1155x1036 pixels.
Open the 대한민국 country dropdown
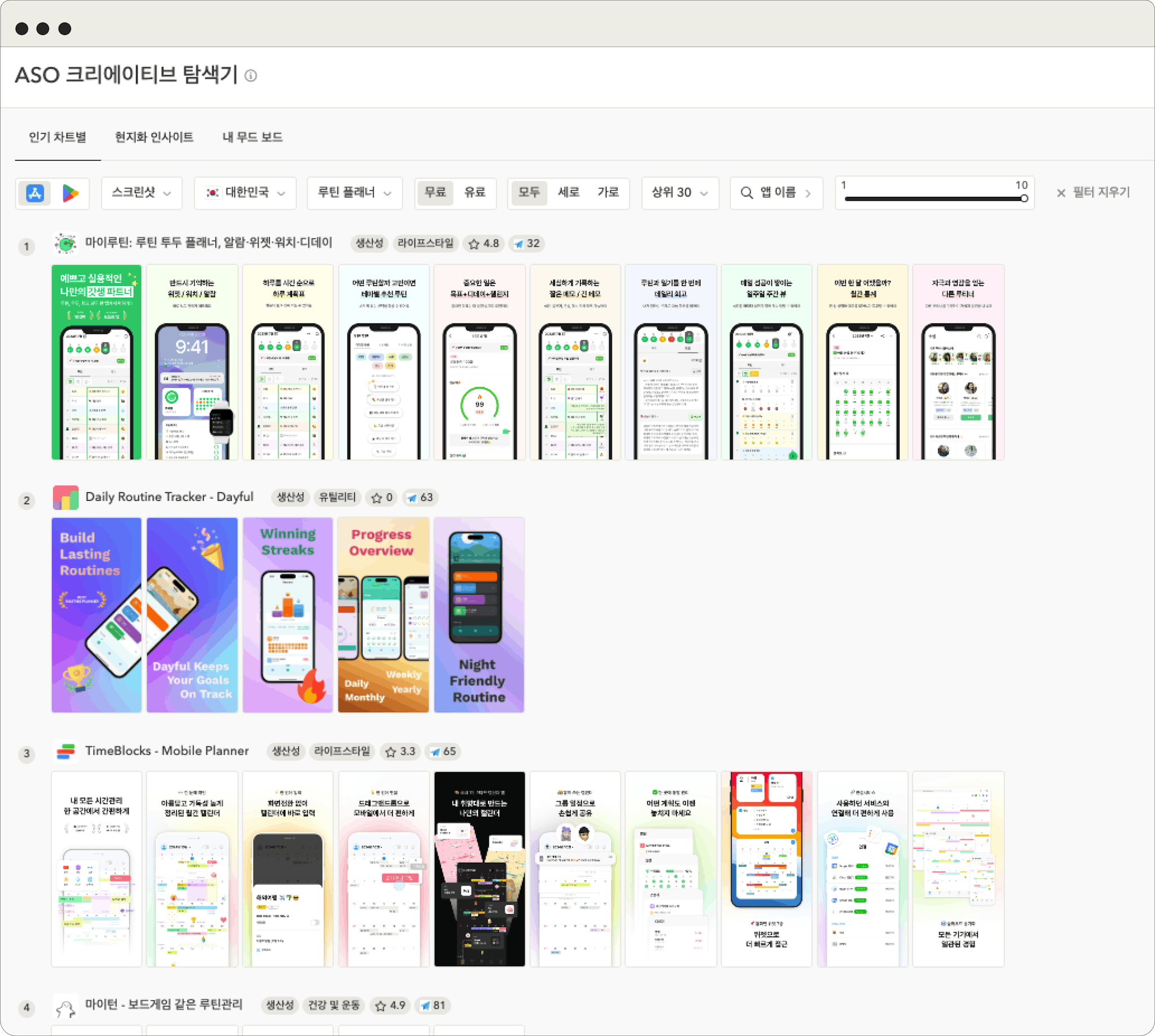tap(245, 193)
